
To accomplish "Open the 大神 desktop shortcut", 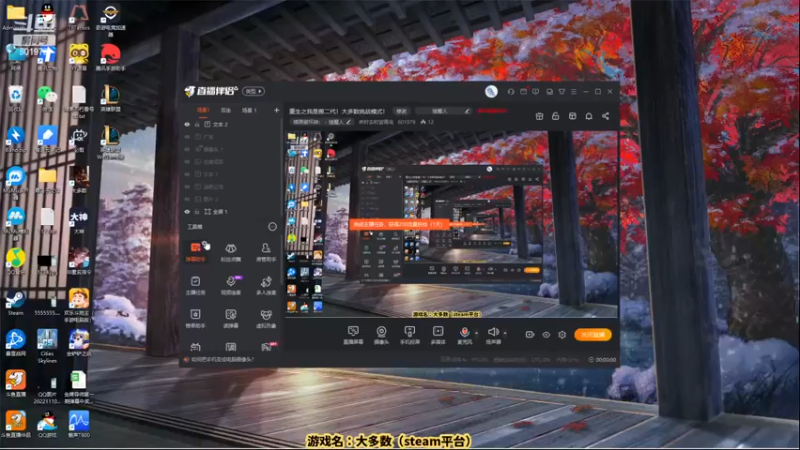I will pos(79,221).
